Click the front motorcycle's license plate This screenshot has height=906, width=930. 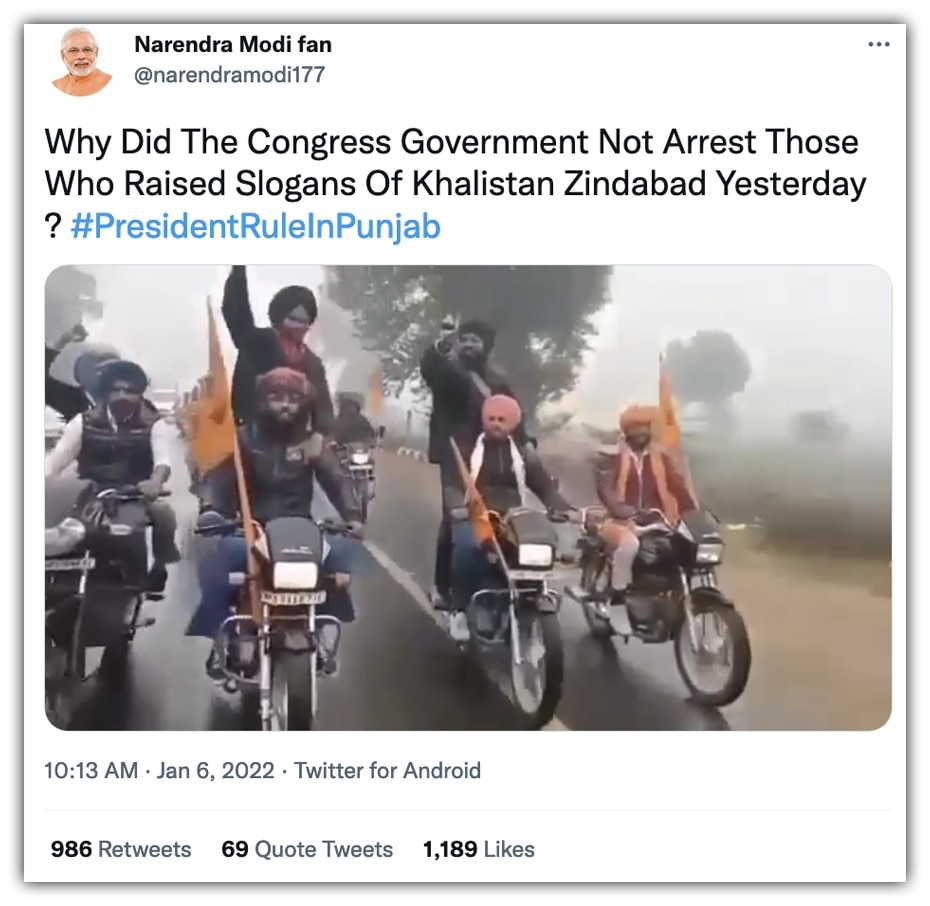[293, 598]
